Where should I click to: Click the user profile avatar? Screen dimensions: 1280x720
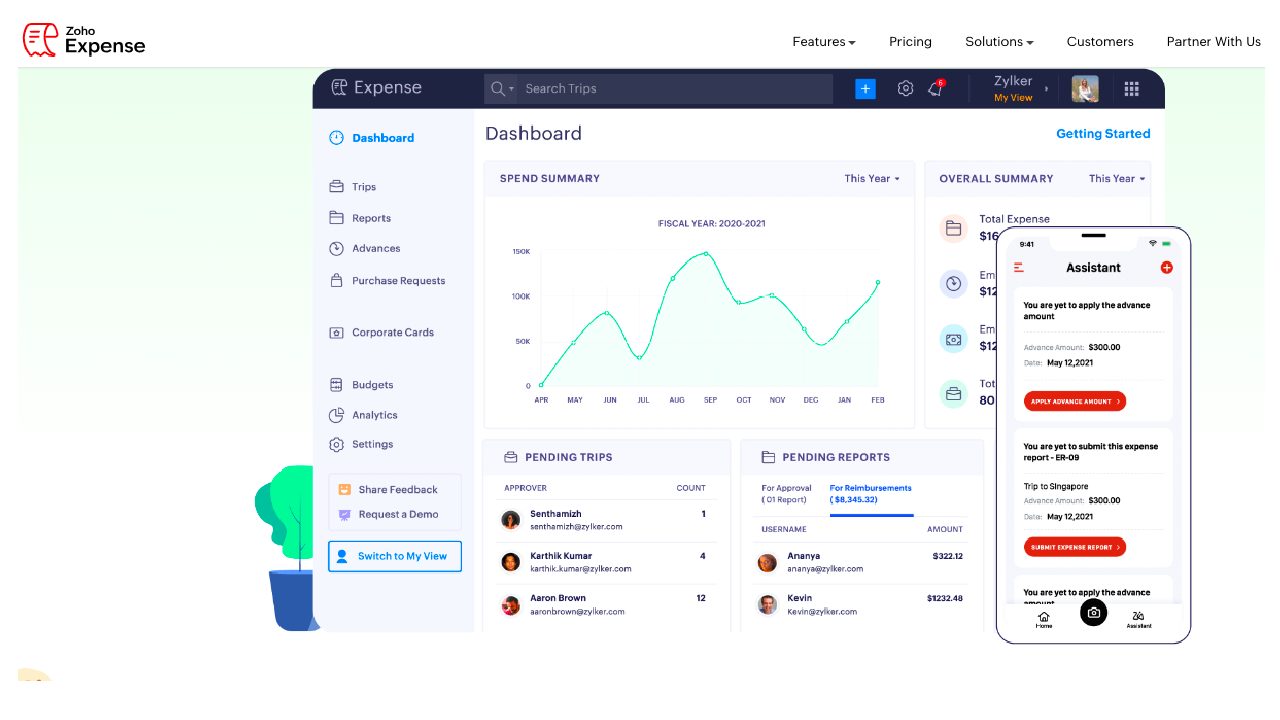(1085, 89)
